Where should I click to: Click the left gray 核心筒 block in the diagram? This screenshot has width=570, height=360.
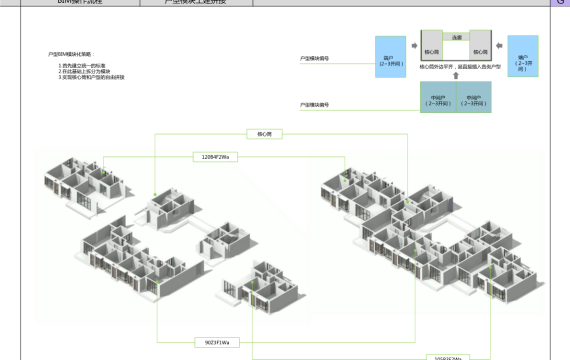tap(431, 45)
